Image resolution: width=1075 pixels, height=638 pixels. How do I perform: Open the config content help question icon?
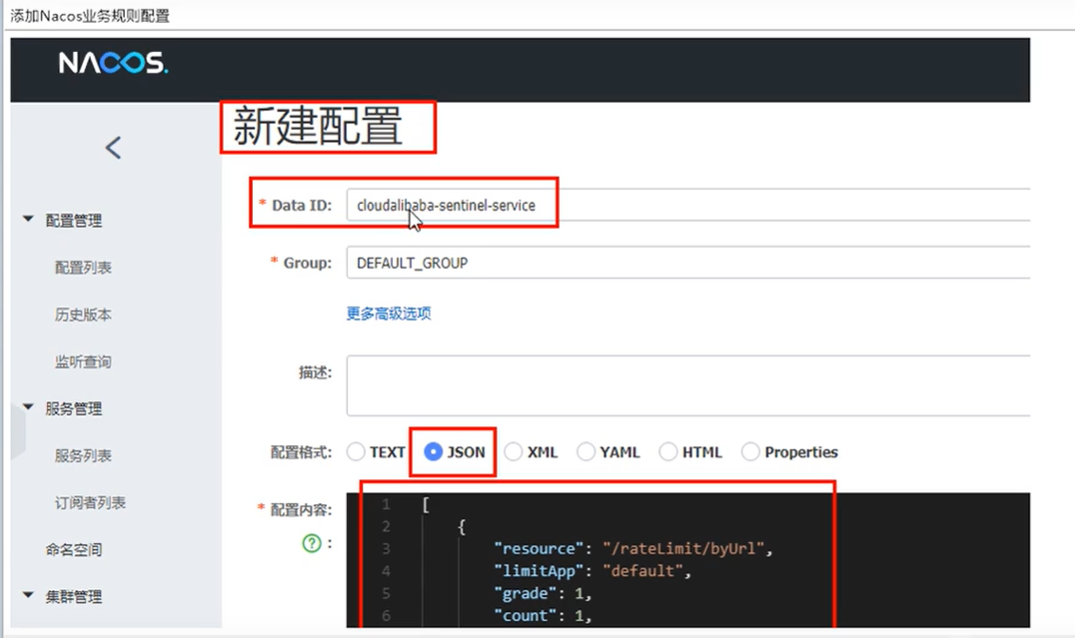[312, 543]
